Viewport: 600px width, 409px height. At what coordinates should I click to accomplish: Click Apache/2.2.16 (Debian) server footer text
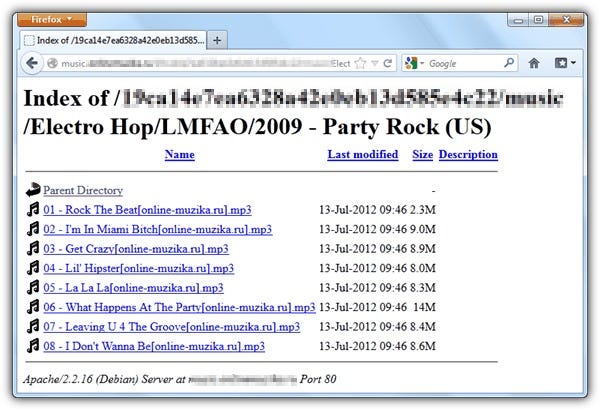[180, 379]
